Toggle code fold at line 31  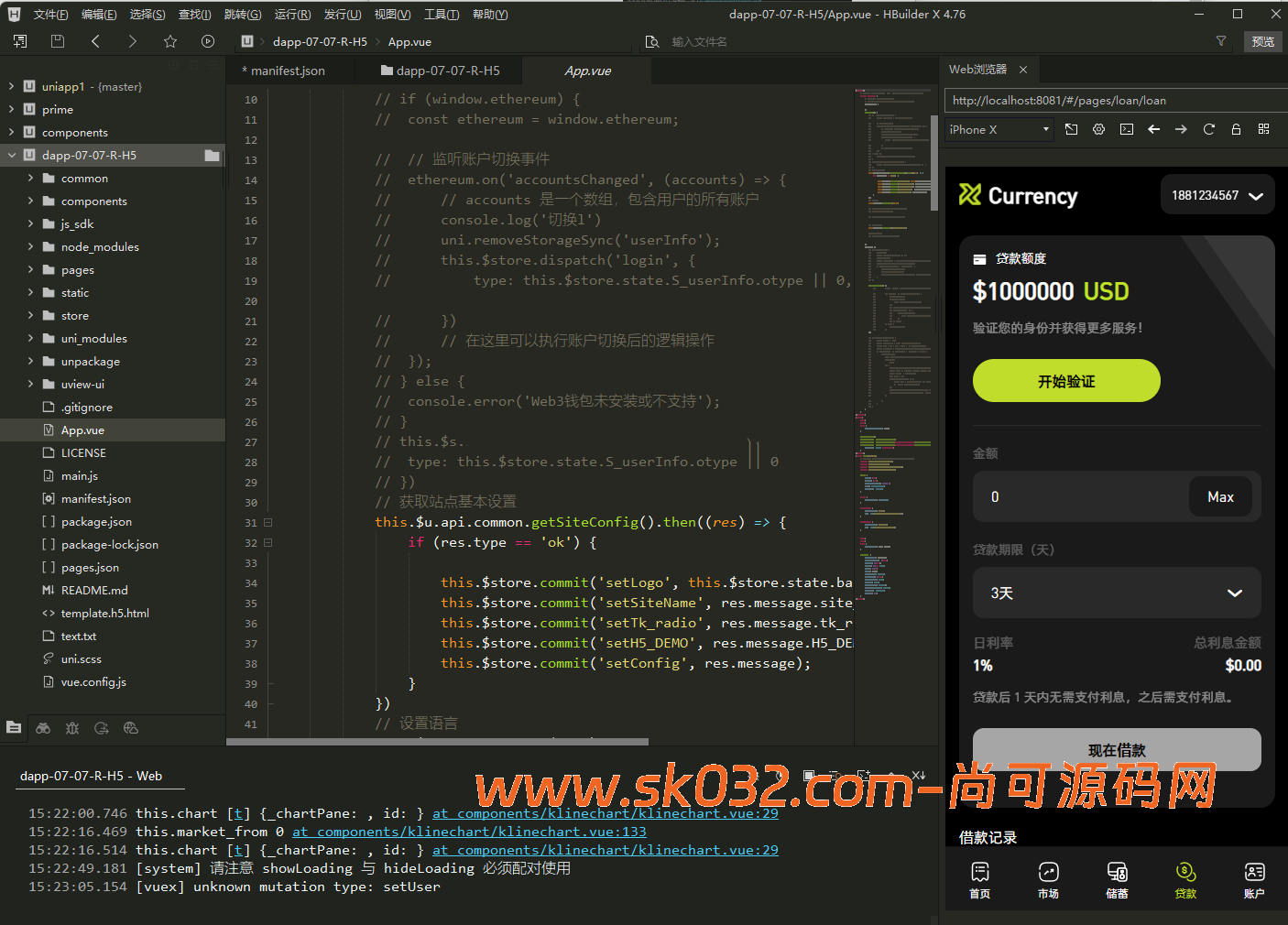click(x=268, y=523)
